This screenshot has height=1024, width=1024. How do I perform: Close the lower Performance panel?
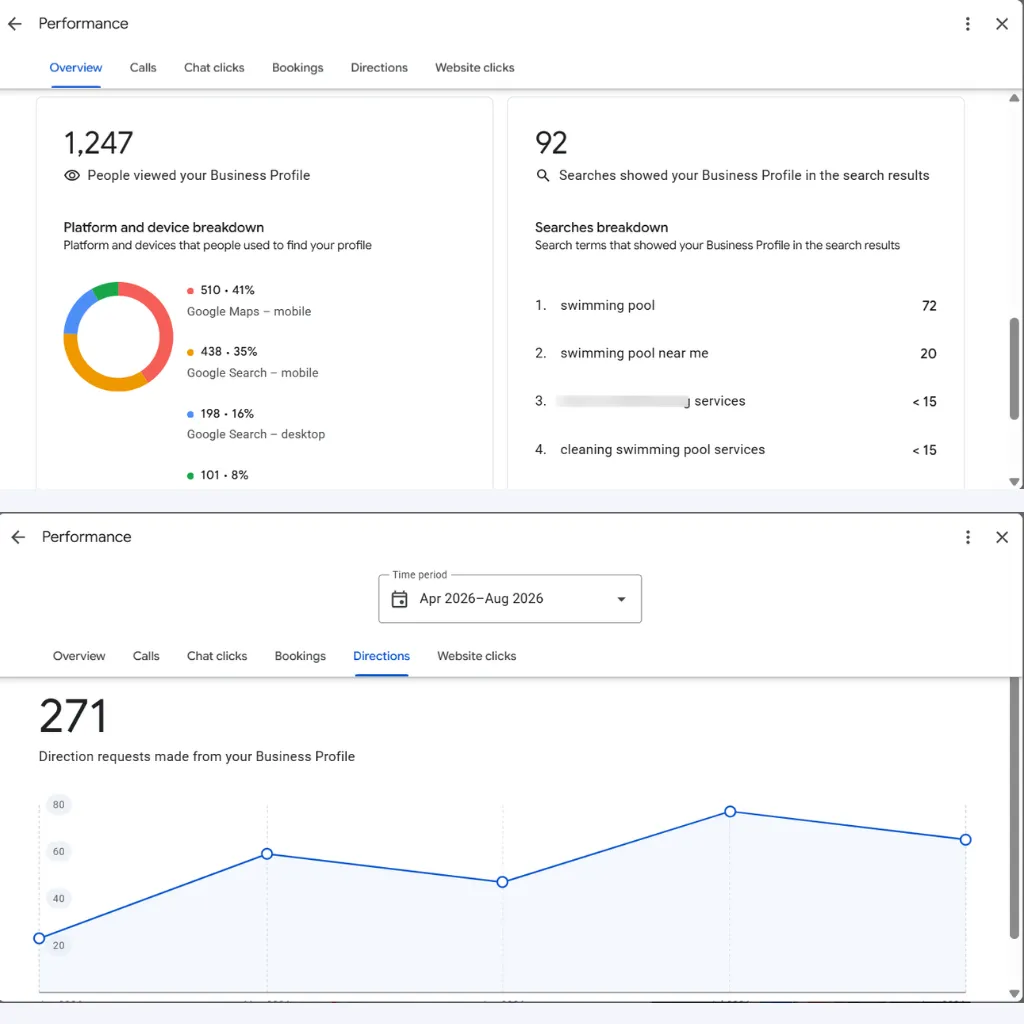tap(1001, 537)
